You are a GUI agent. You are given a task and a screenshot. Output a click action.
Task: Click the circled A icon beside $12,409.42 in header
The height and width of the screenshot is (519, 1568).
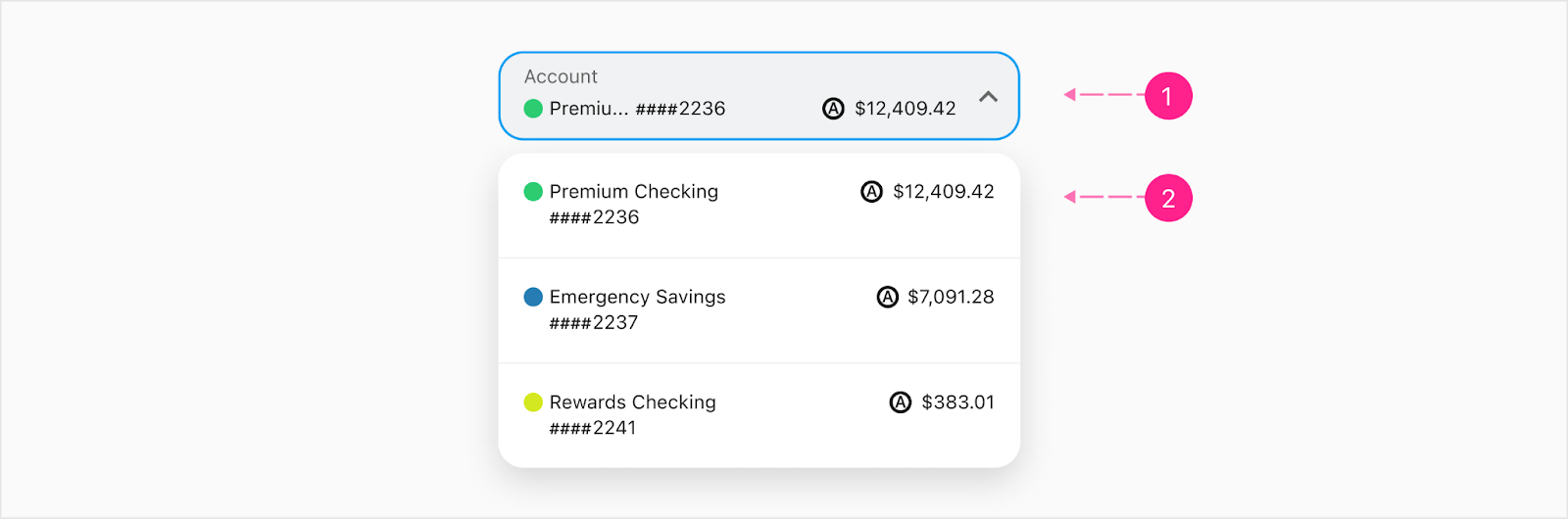point(833,109)
